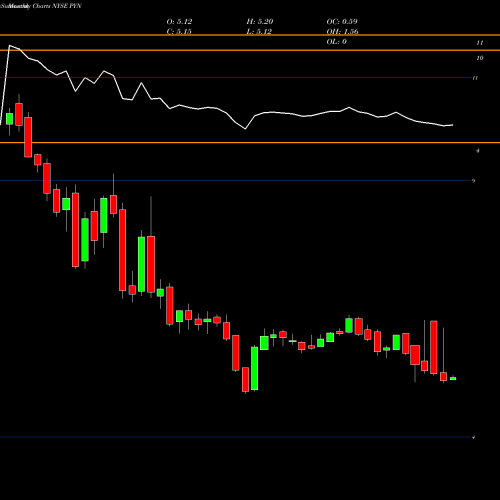Image resolution: width=500 pixels, height=500 pixels.
Task: Click the '10' price axis label
Action: (480, 58)
